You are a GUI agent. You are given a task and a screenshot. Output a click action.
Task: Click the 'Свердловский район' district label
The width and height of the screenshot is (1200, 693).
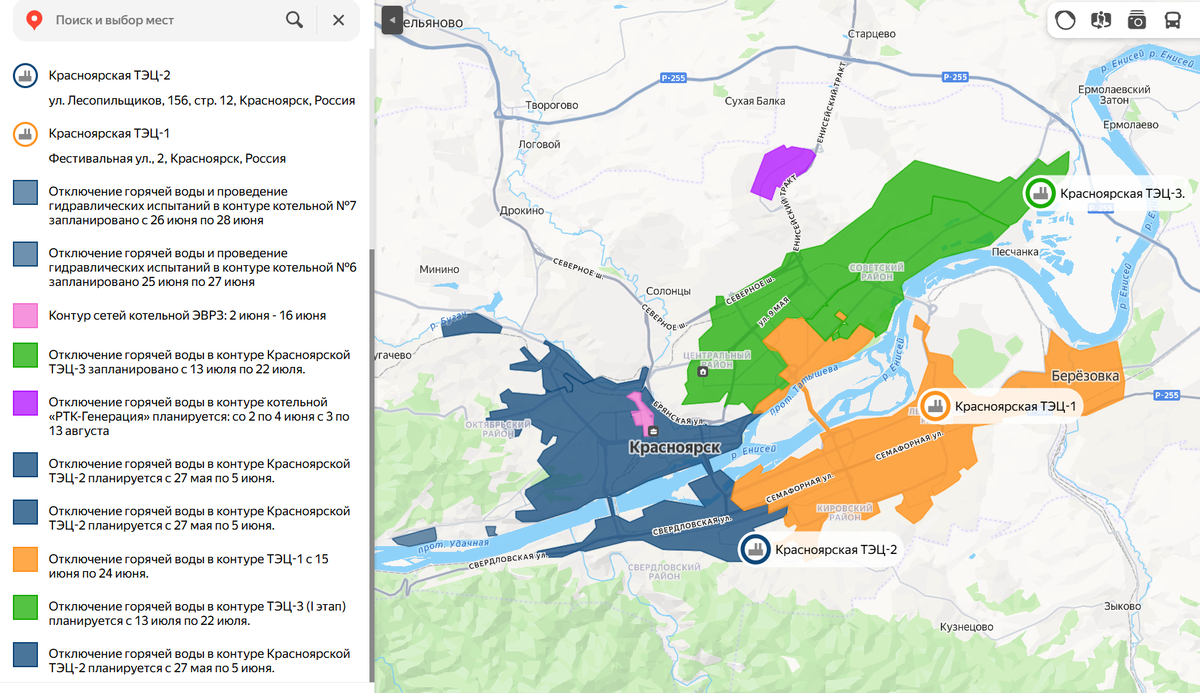click(x=663, y=572)
